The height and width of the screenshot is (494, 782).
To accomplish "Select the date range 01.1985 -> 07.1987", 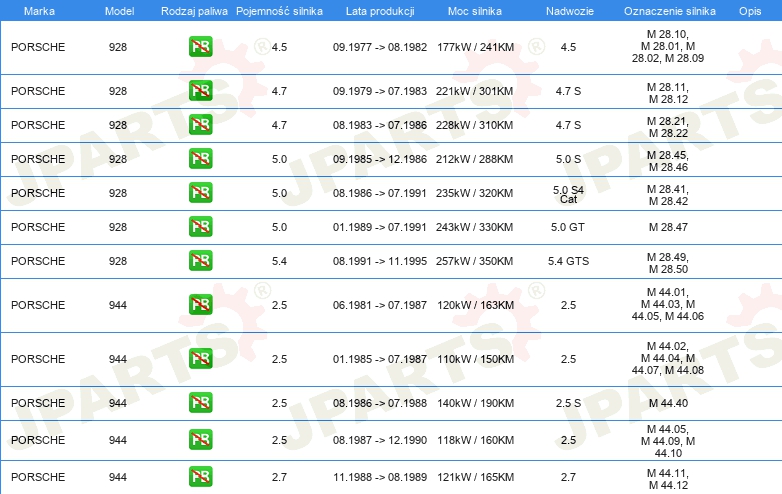I will (x=380, y=359).
